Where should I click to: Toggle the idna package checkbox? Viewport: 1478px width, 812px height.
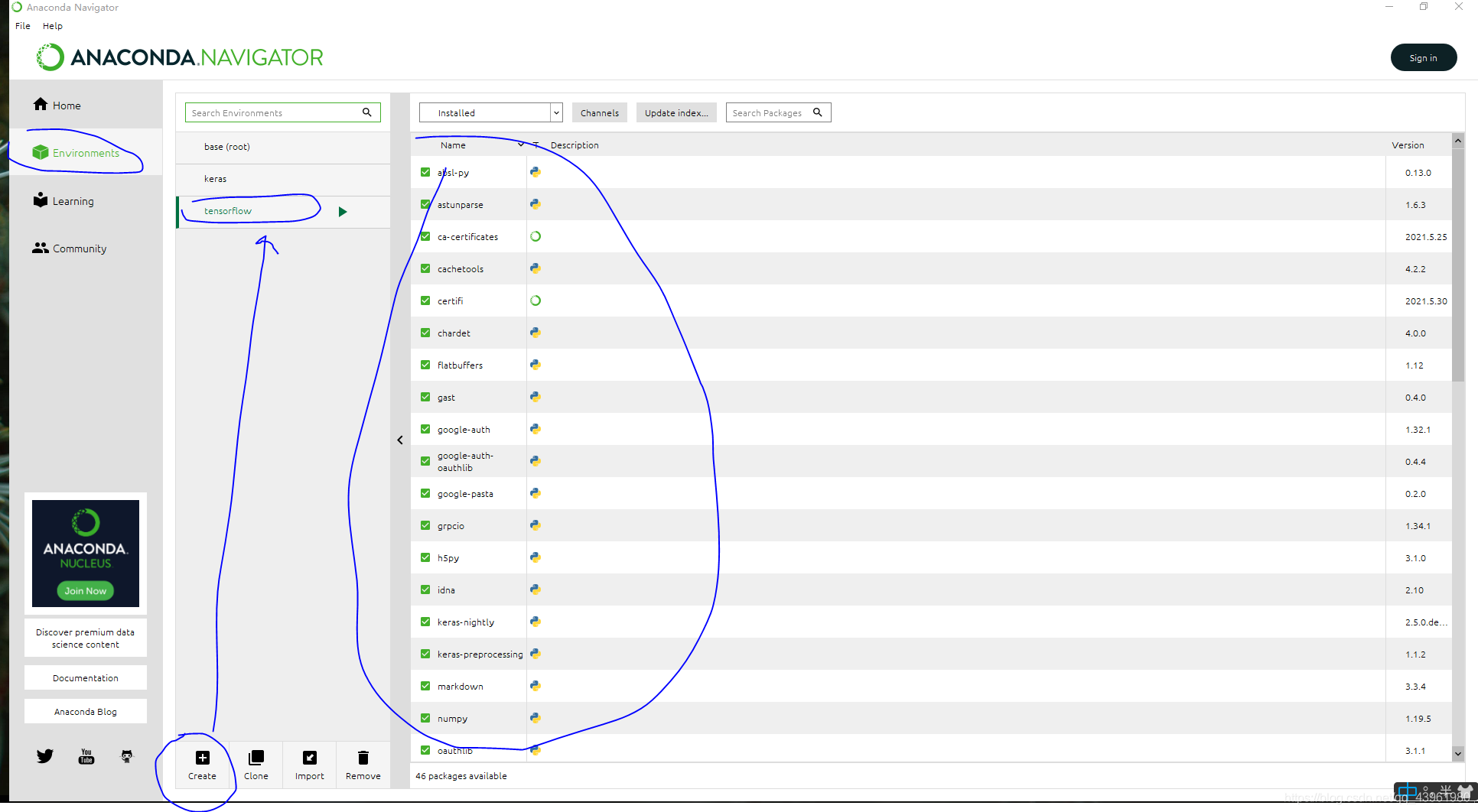425,590
